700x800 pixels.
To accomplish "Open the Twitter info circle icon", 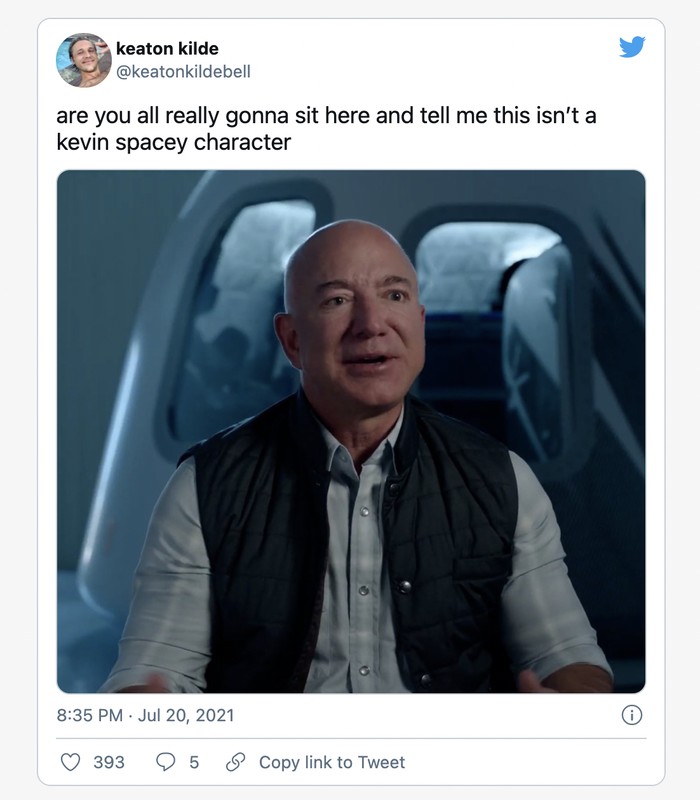I will (632, 715).
